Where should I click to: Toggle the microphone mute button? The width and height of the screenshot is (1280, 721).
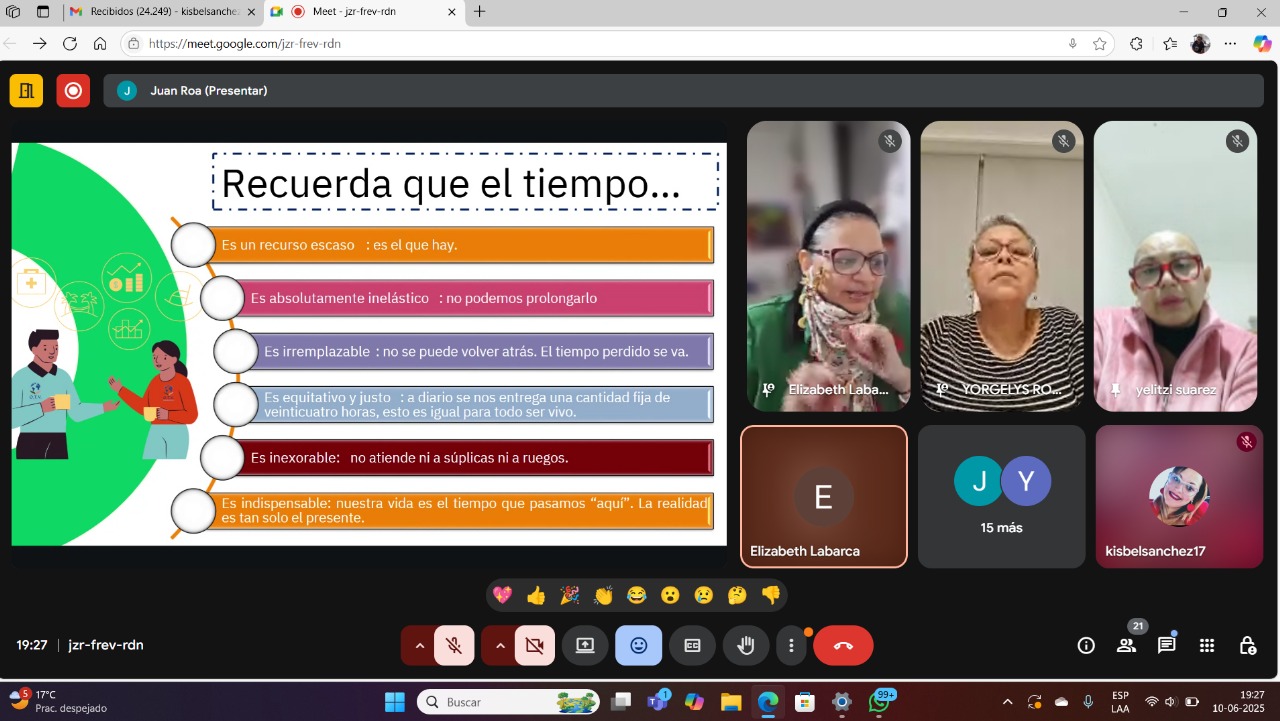pyautogui.click(x=454, y=646)
